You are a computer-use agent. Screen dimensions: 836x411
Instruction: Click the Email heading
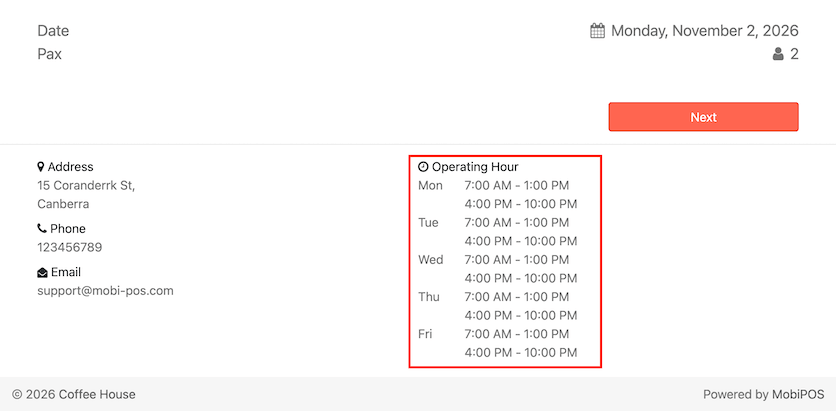coord(66,272)
